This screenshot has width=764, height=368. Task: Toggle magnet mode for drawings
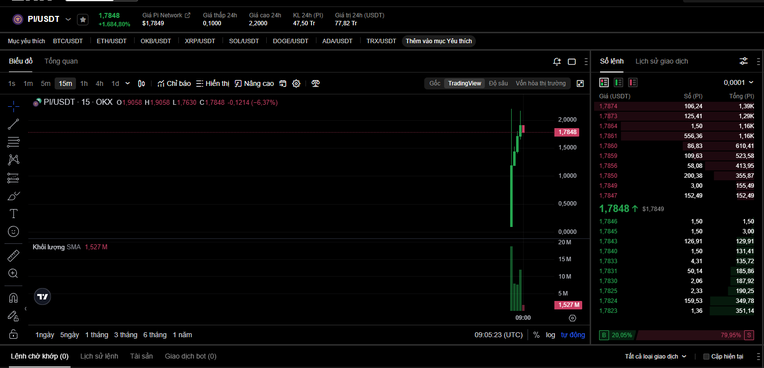pyautogui.click(x=14, y=298)
